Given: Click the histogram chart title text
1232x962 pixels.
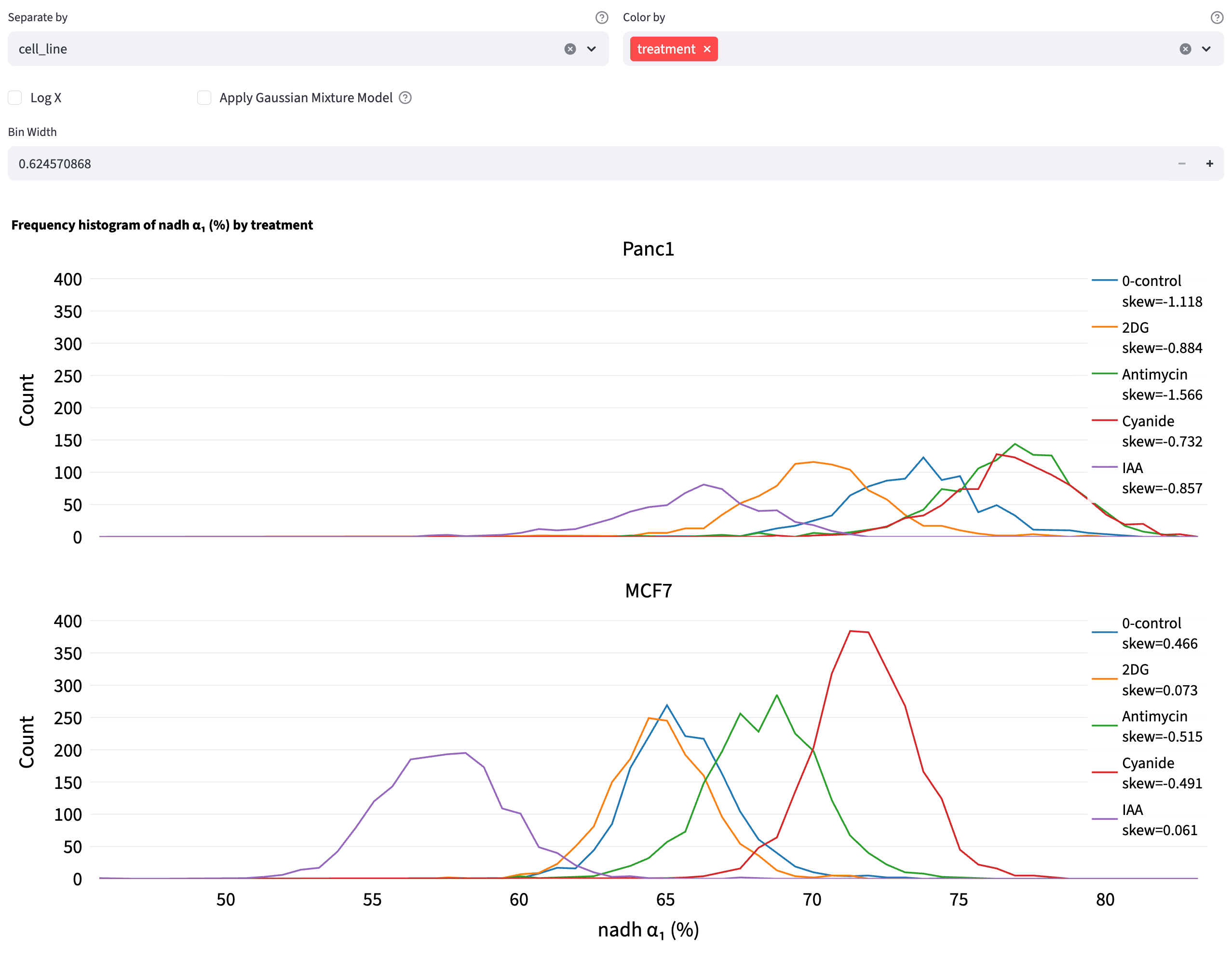Looking at the screenshot, I should tap(162, 225).
